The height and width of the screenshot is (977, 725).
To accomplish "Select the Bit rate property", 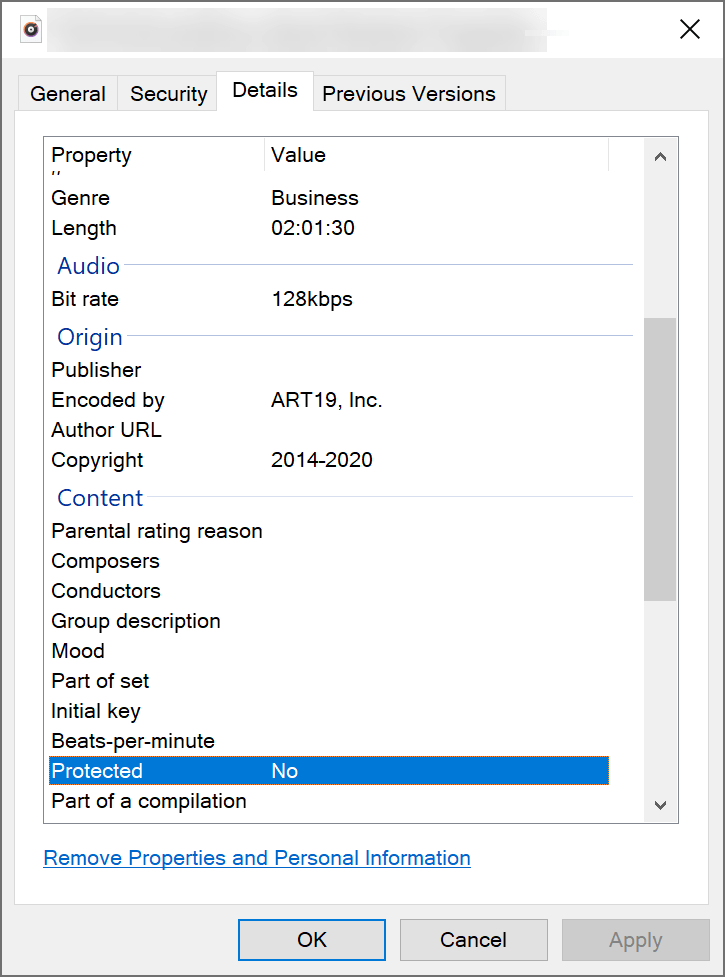I will pos(329,299).
